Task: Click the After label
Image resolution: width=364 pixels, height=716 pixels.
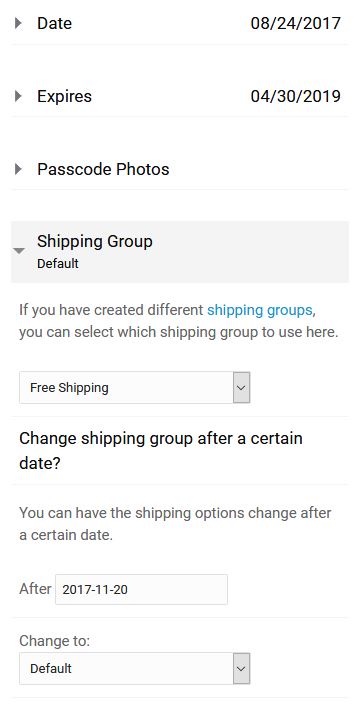Action: point(35,589)
